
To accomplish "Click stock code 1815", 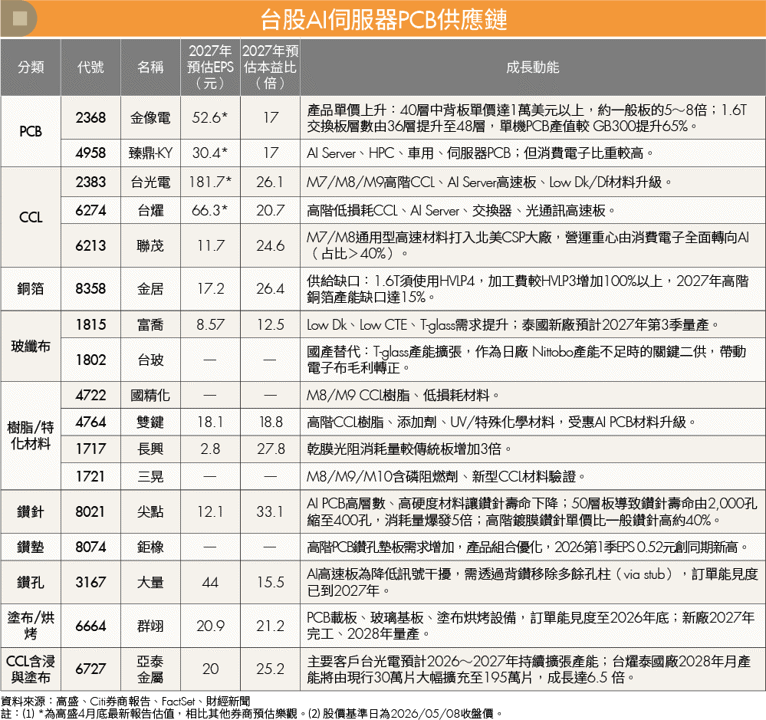I will click(x=90, y=324).
